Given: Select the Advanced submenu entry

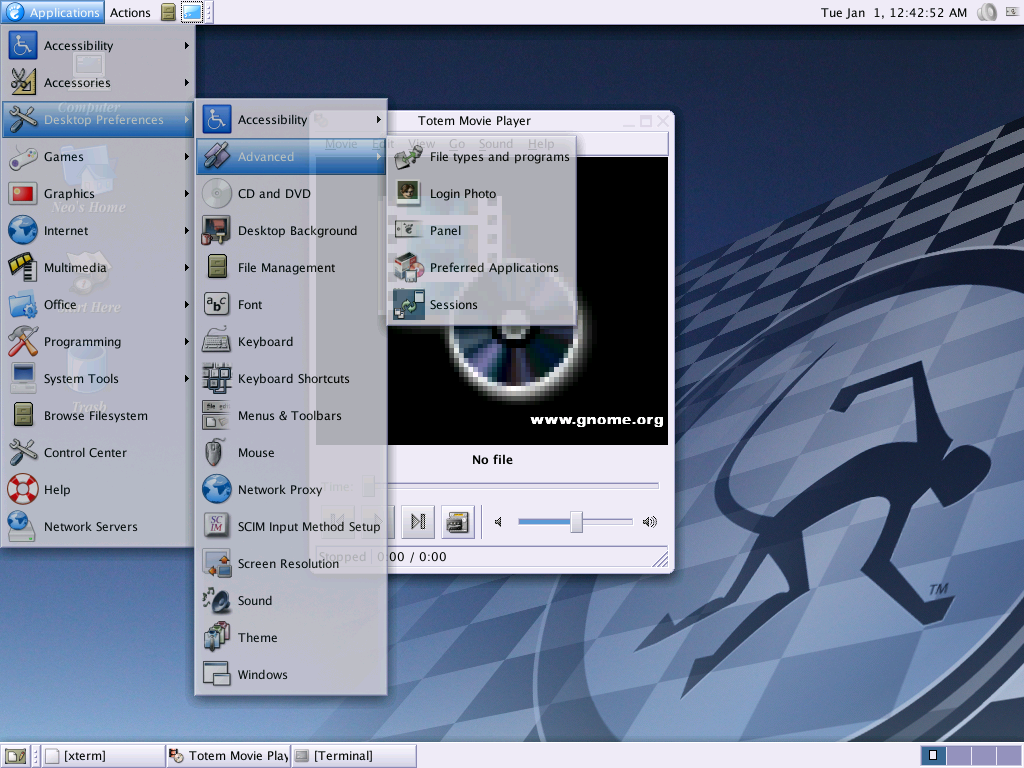Looking at the screenshot, I should [292, 157].
